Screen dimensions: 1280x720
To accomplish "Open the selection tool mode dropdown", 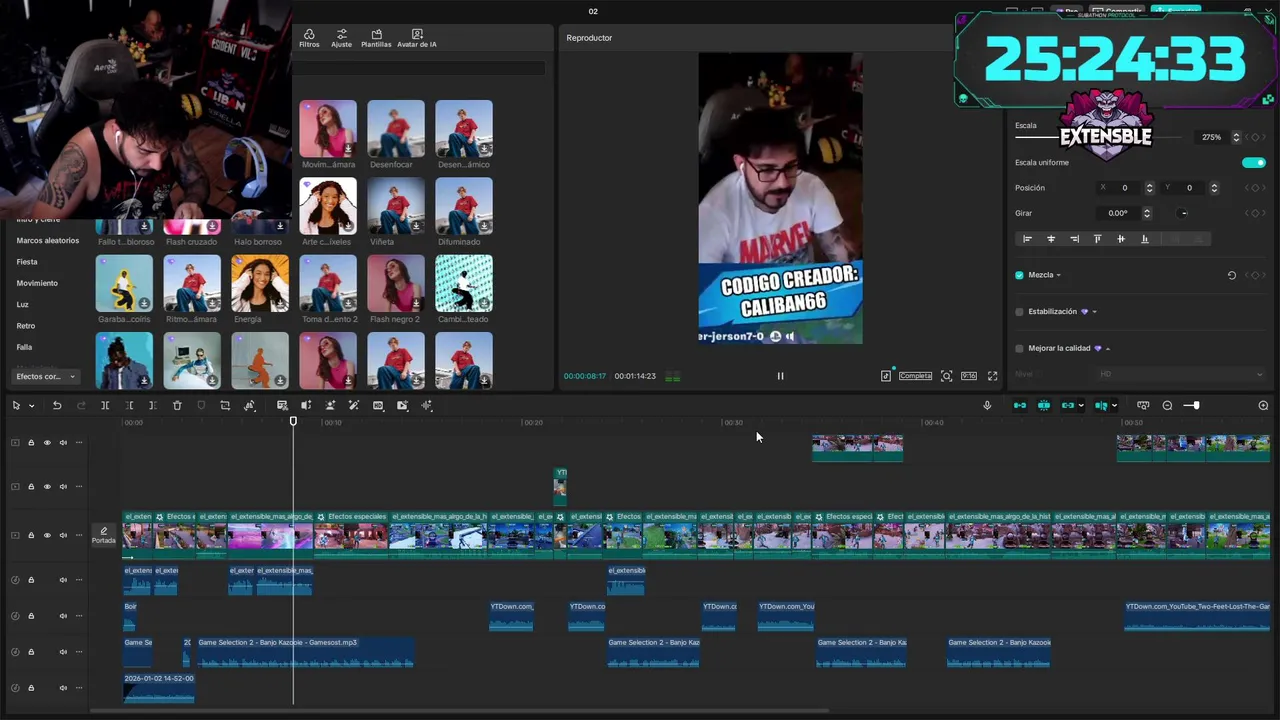I will 31,405.
